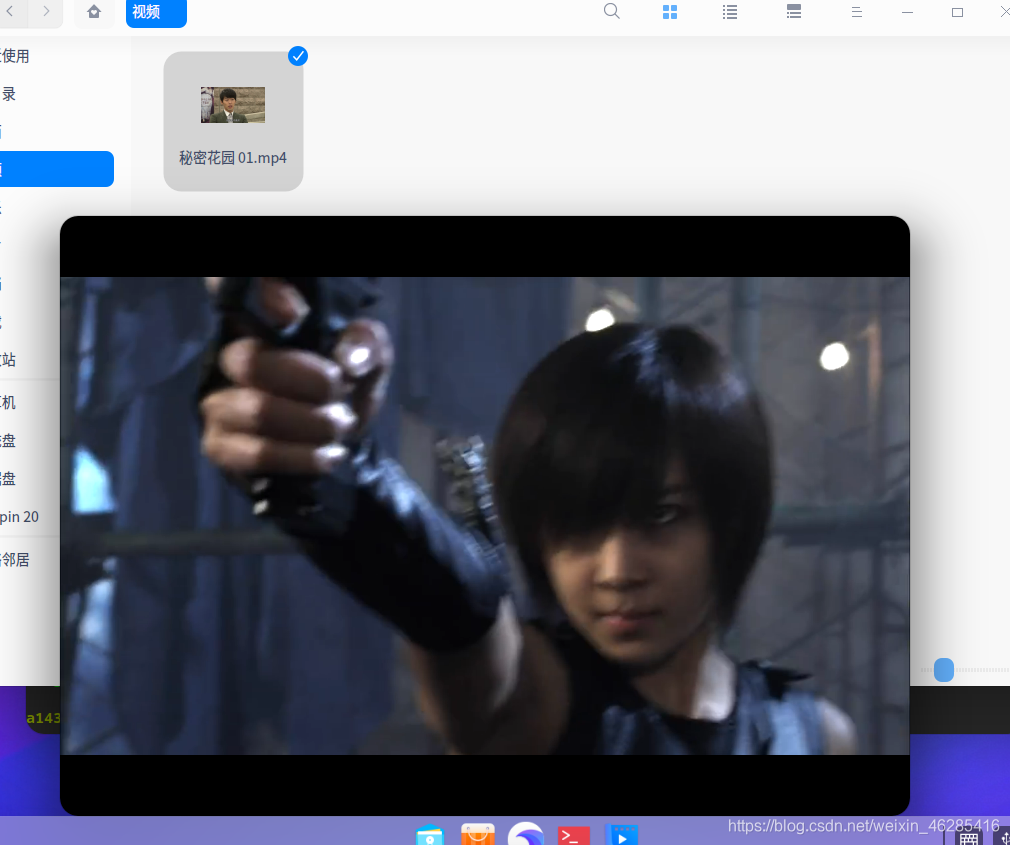Open the orange app store dock icon
Image resolution: width=1010 pixels, height=845 pixels.
pyautogui.click(x=478, y=834)
